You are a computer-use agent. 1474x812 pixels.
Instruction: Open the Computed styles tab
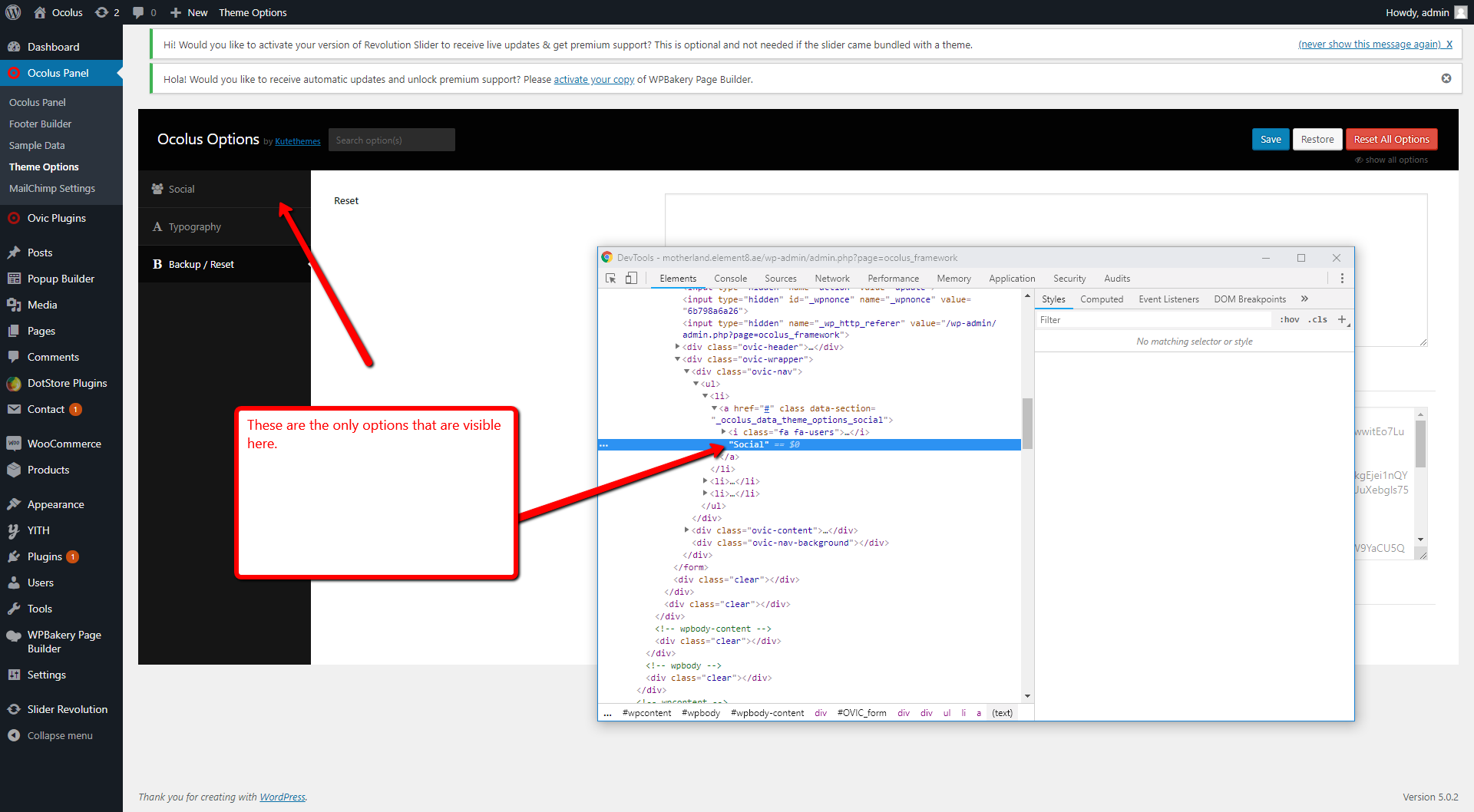1102,299
